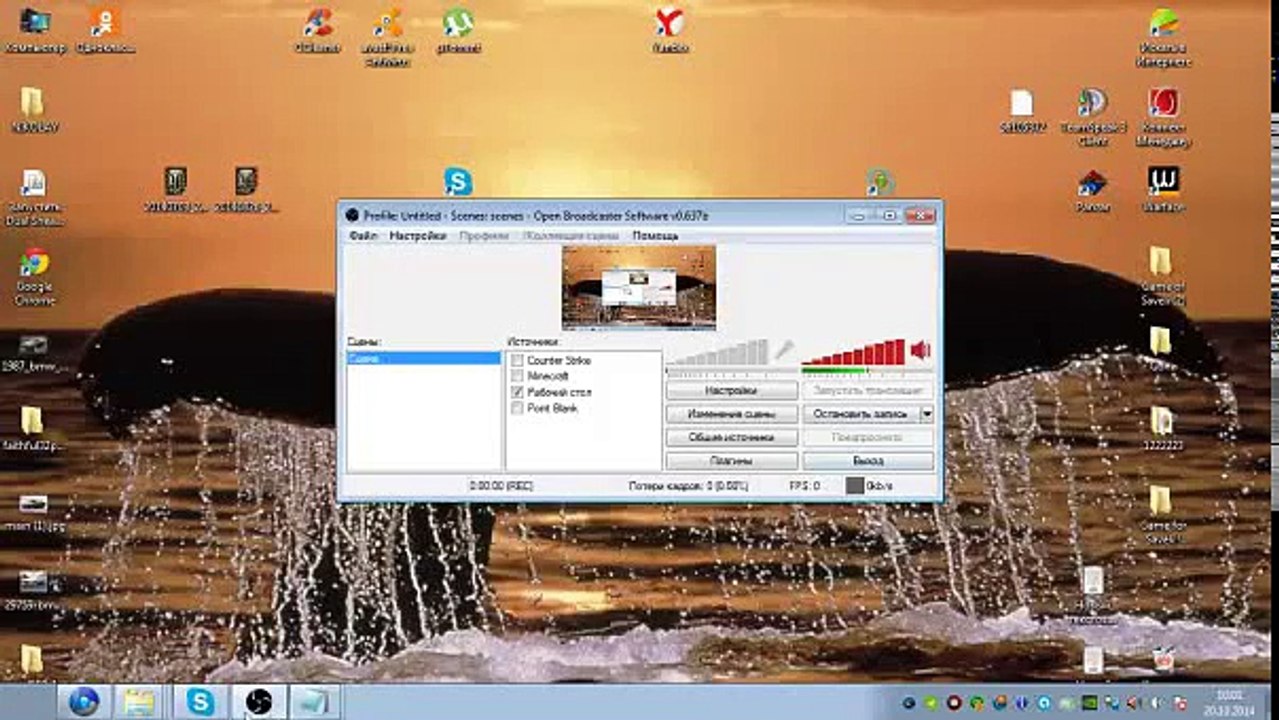Click the Остановить запись button
This screenshot has height=720, width=1279.
point(861,413)
